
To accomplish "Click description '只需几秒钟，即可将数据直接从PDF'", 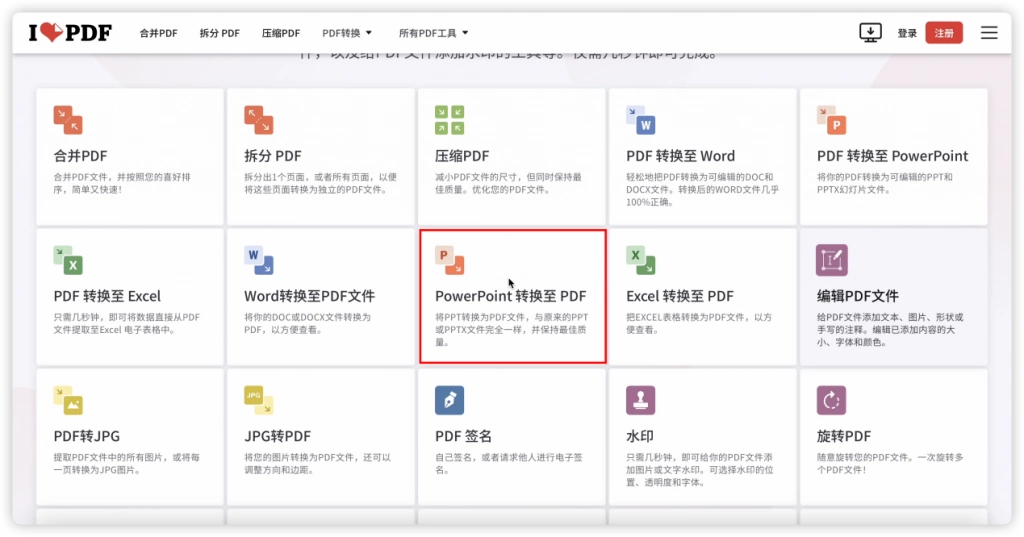I will tap(127, 323).
